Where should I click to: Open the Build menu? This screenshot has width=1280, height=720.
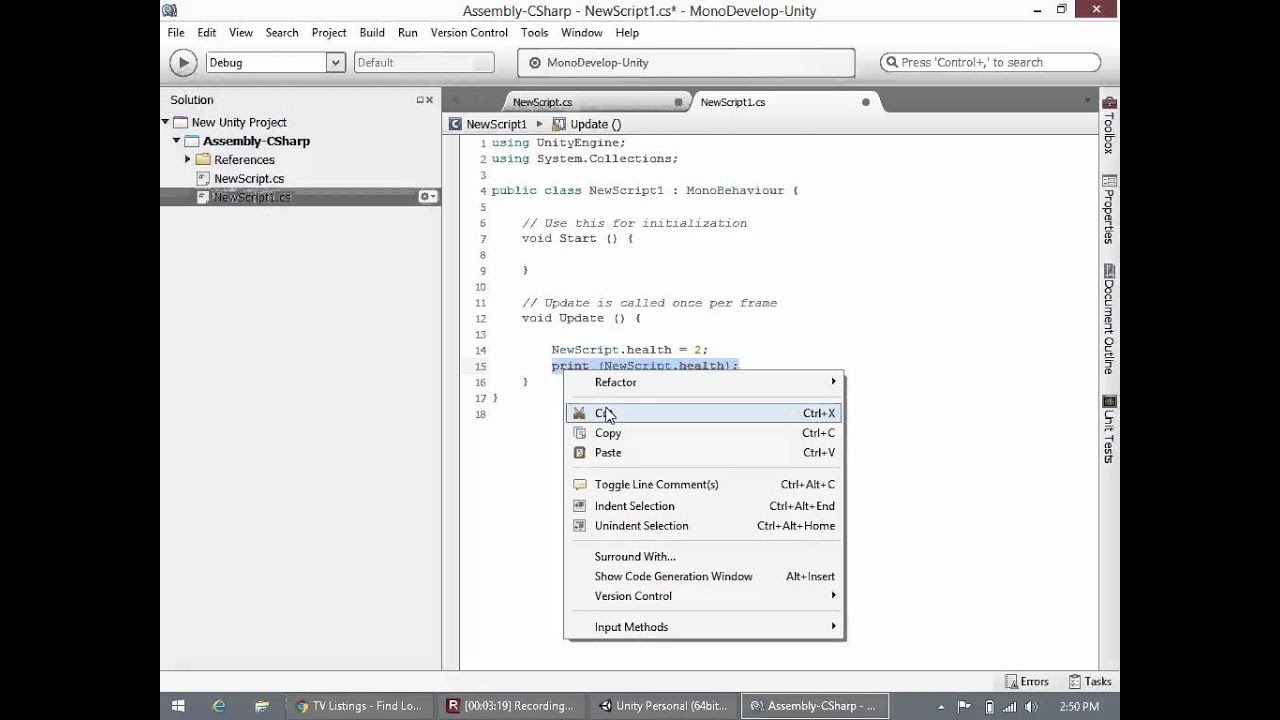tap(372, 32)
